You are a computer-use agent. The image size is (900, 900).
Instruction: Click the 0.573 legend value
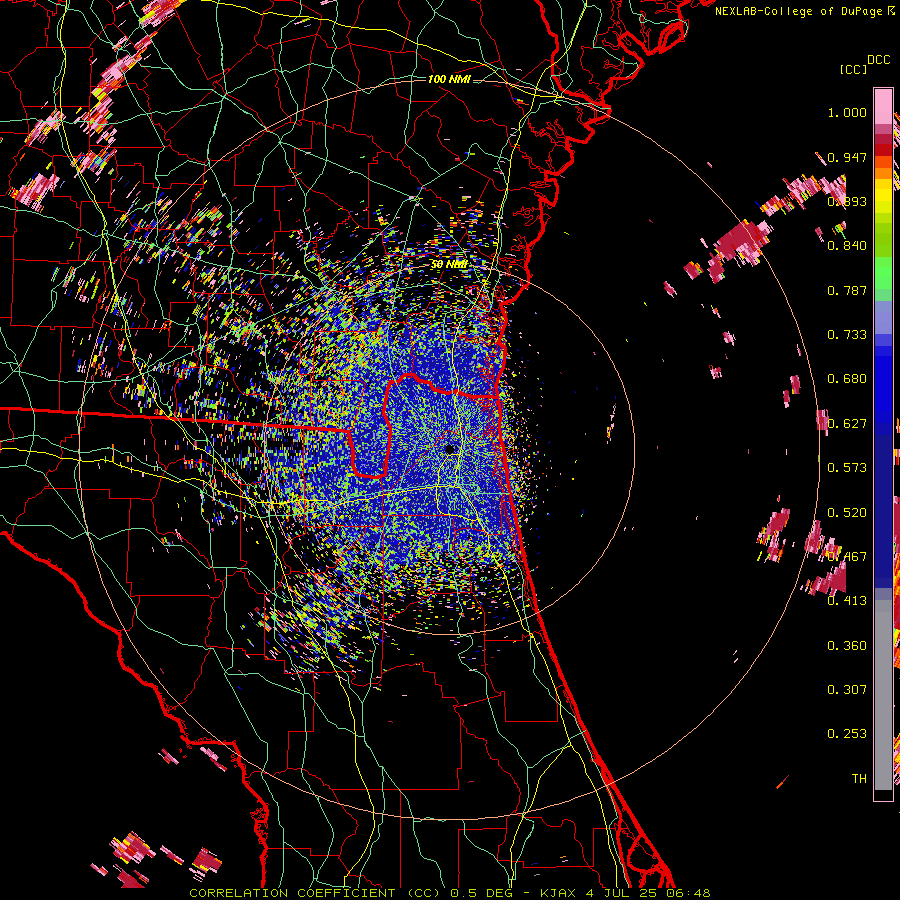[x=847, y=468]
